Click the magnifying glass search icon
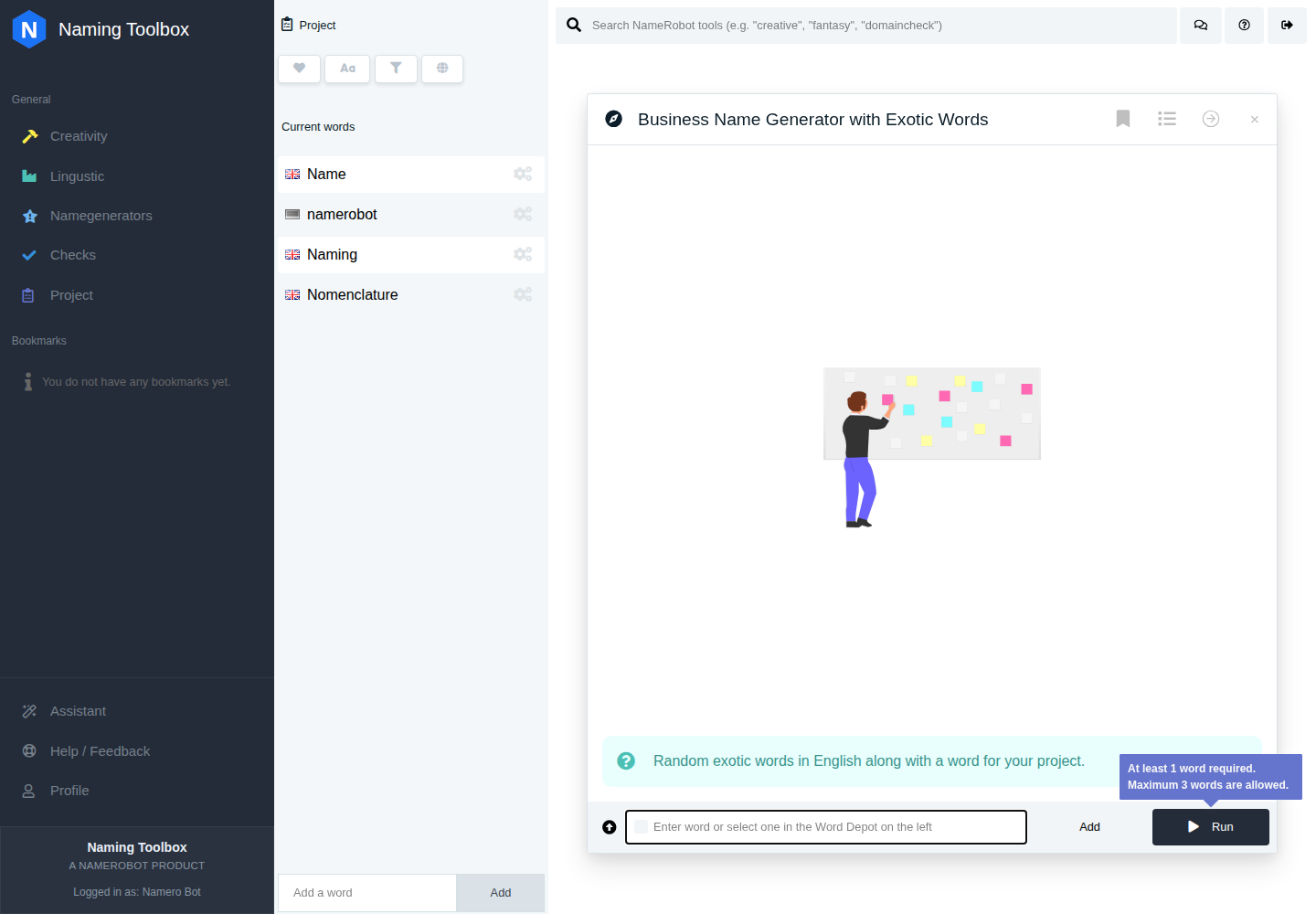 tap(574, 25)
